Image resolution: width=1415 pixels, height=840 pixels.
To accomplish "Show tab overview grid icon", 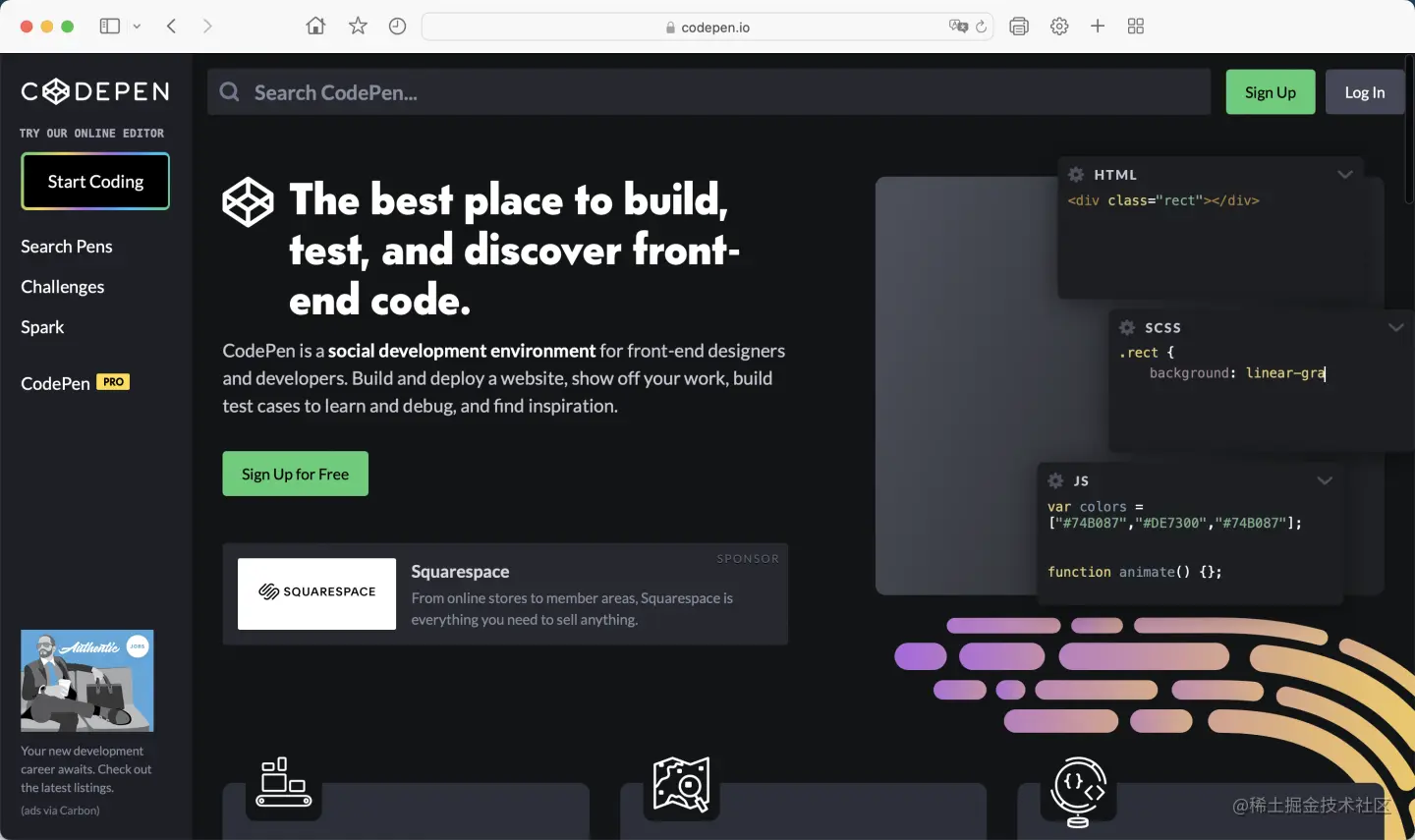I will coord(1136,27).
